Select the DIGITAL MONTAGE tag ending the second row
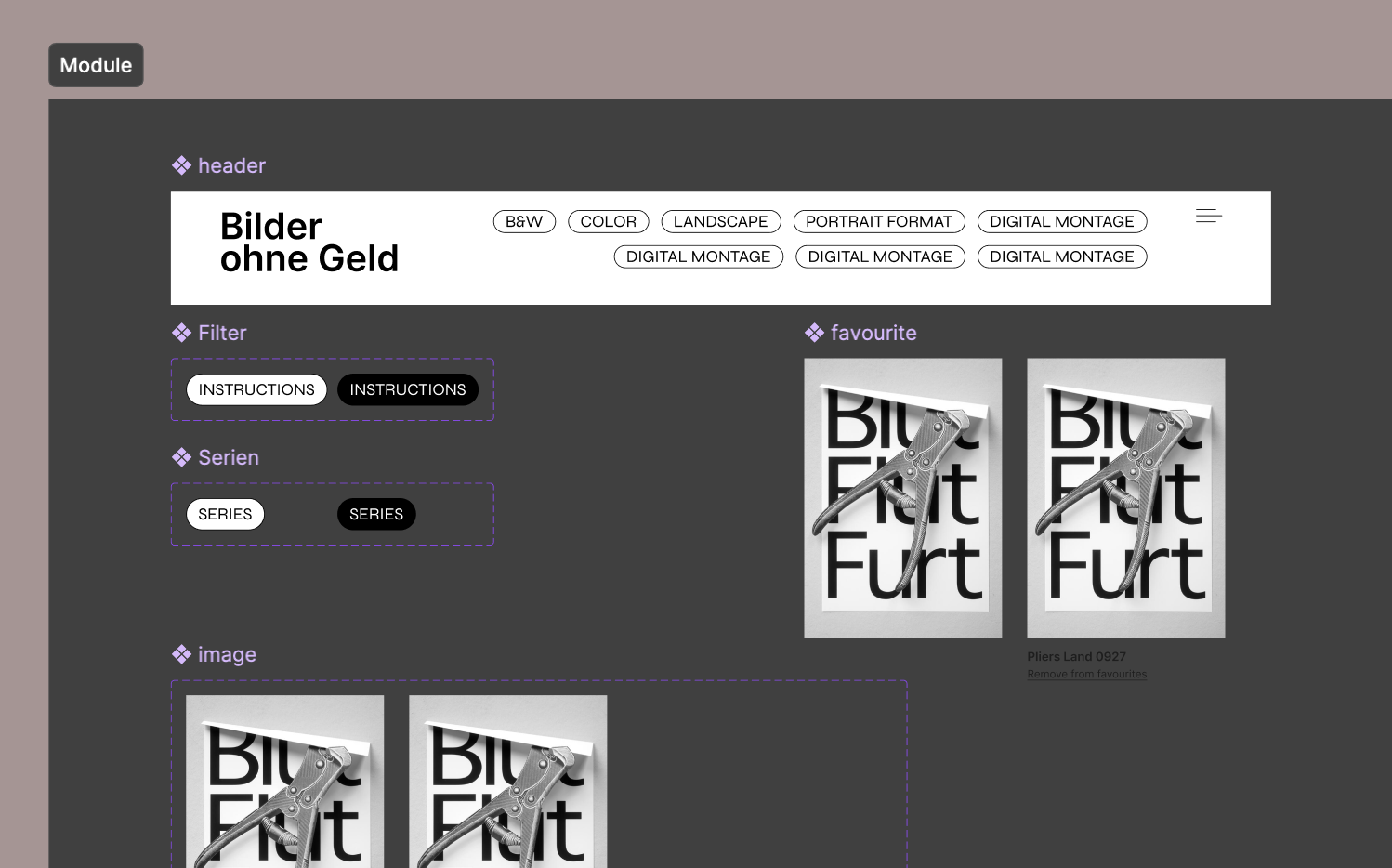The height and width of the screenshot is (868, 1392). tap(1062, 256)
